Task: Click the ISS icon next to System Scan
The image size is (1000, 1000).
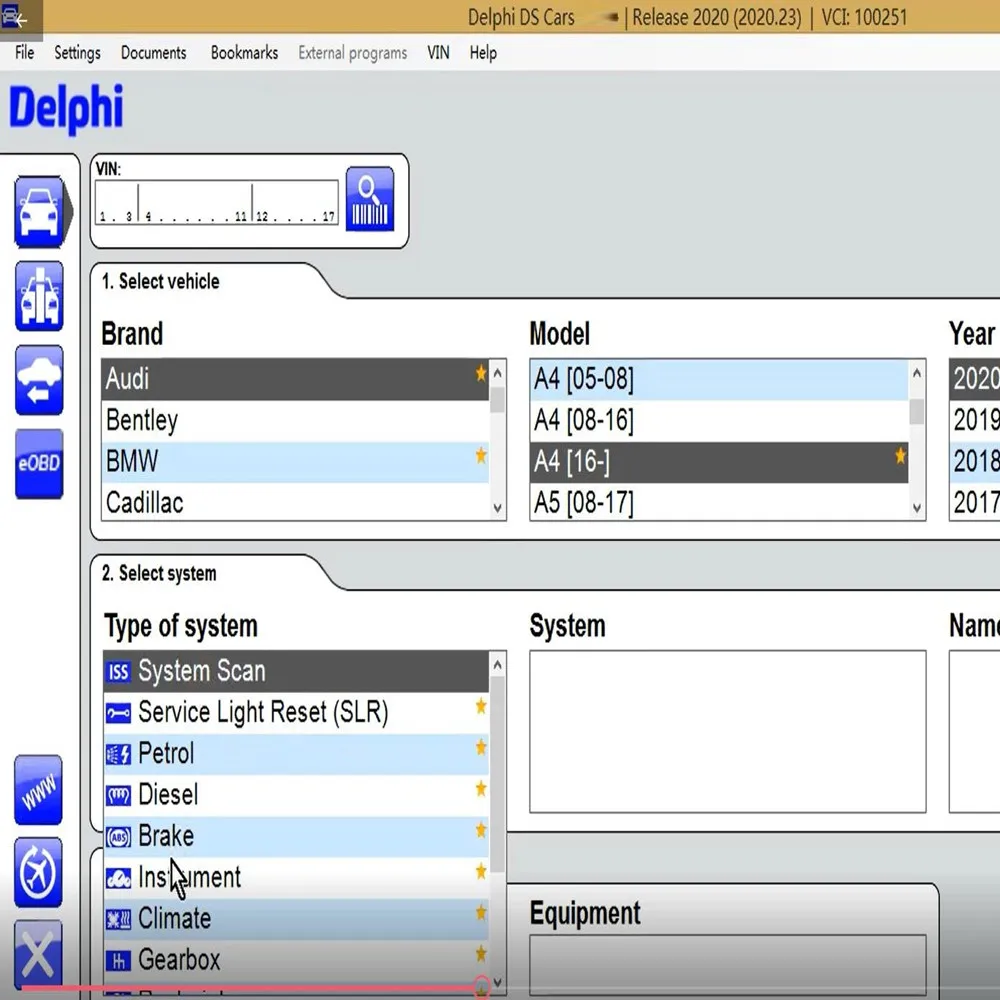Action: click(x=117, y=671)
